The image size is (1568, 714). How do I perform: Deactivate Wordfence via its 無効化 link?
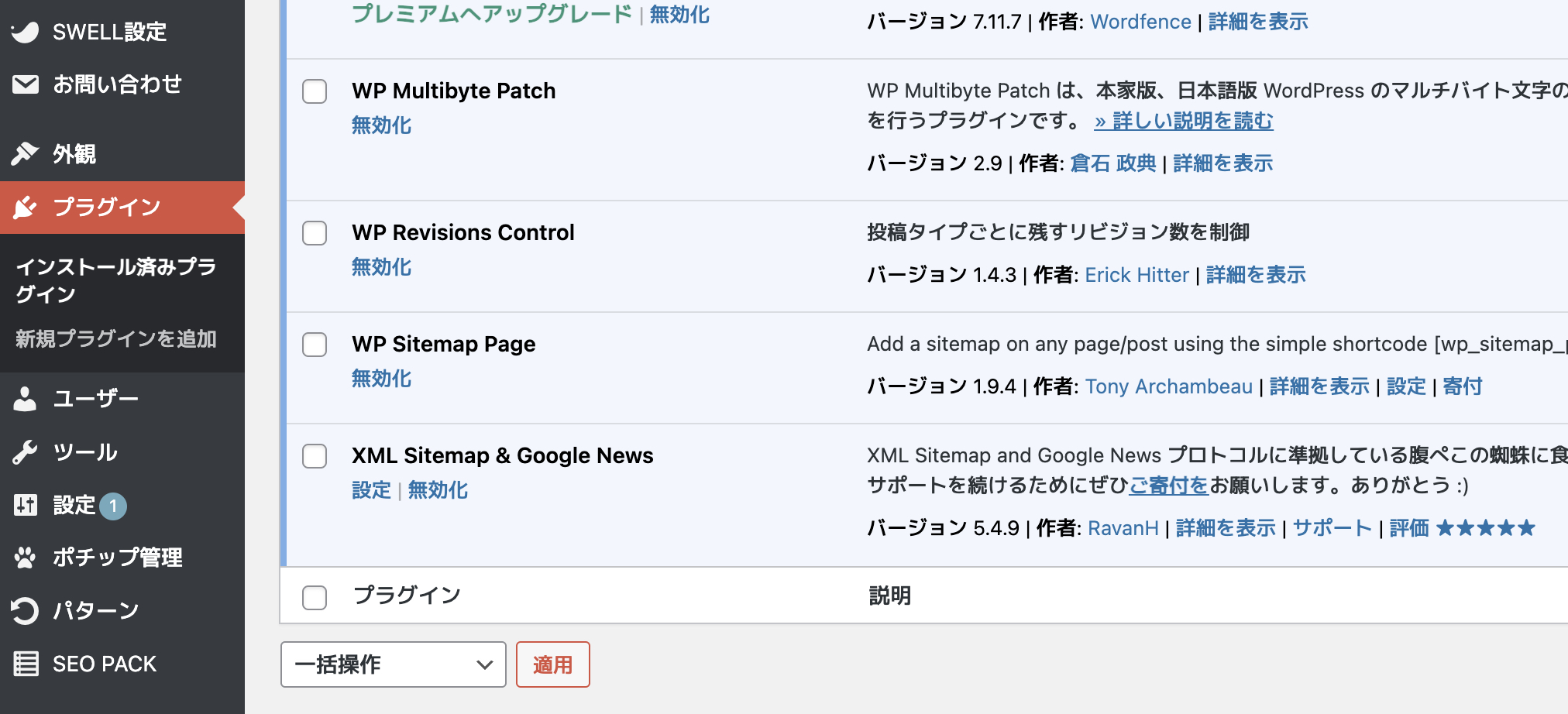click(x=679, y=15)
